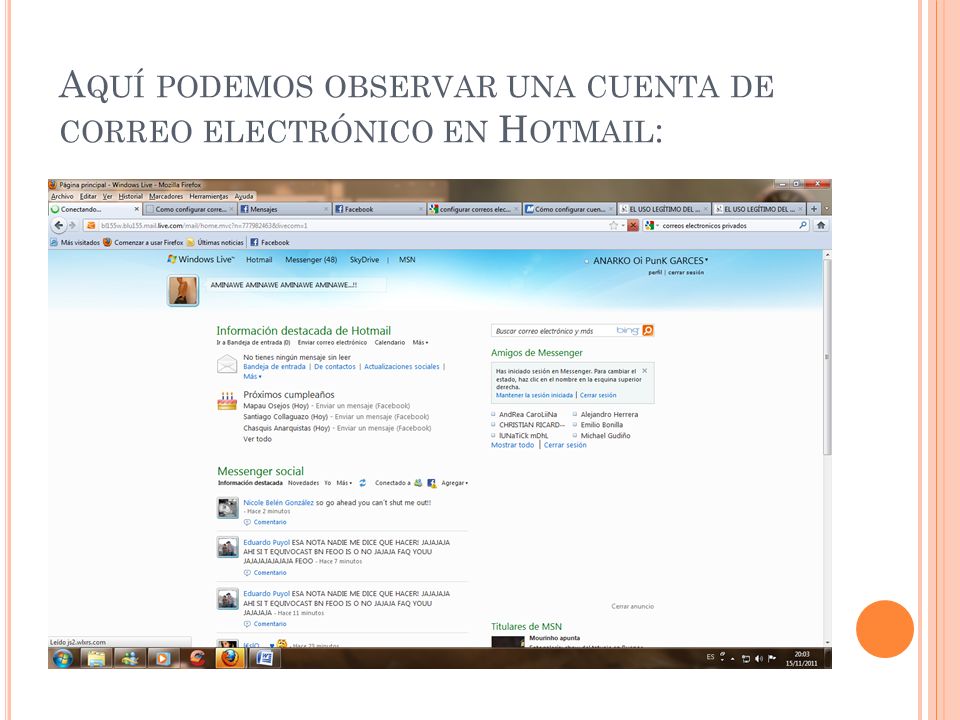Click the status square next to AndRea CaroLiiNa

tap(493, 414)
